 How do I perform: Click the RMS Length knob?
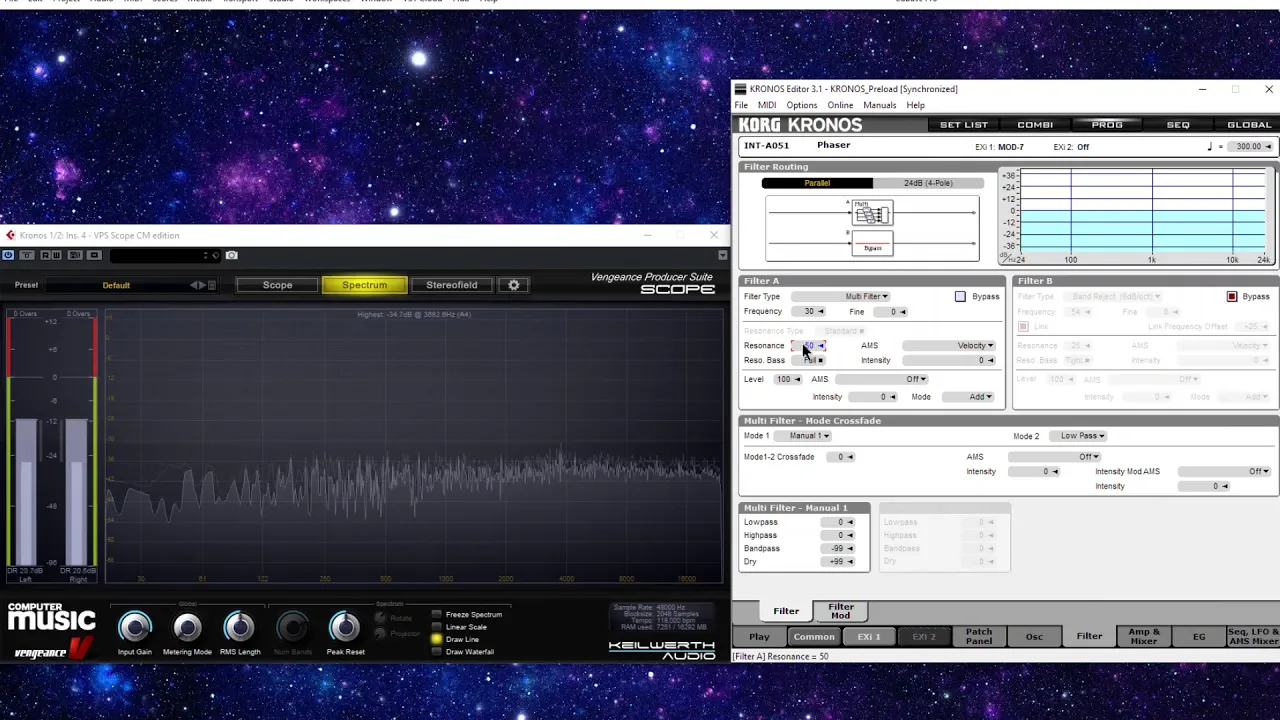coord(239,627)
